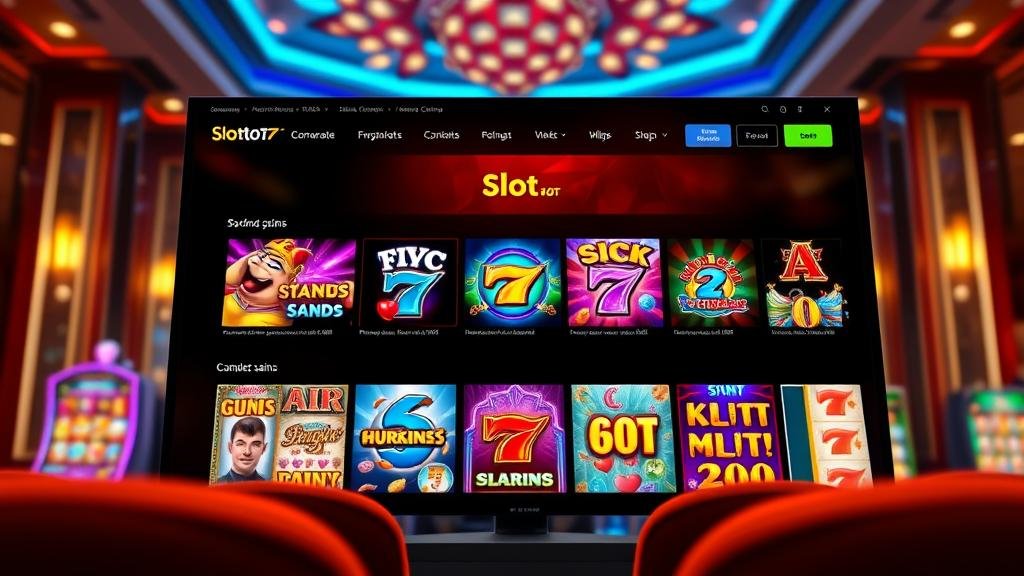
Task: Open the Sick 7 slot game
Action: point(614,282)
